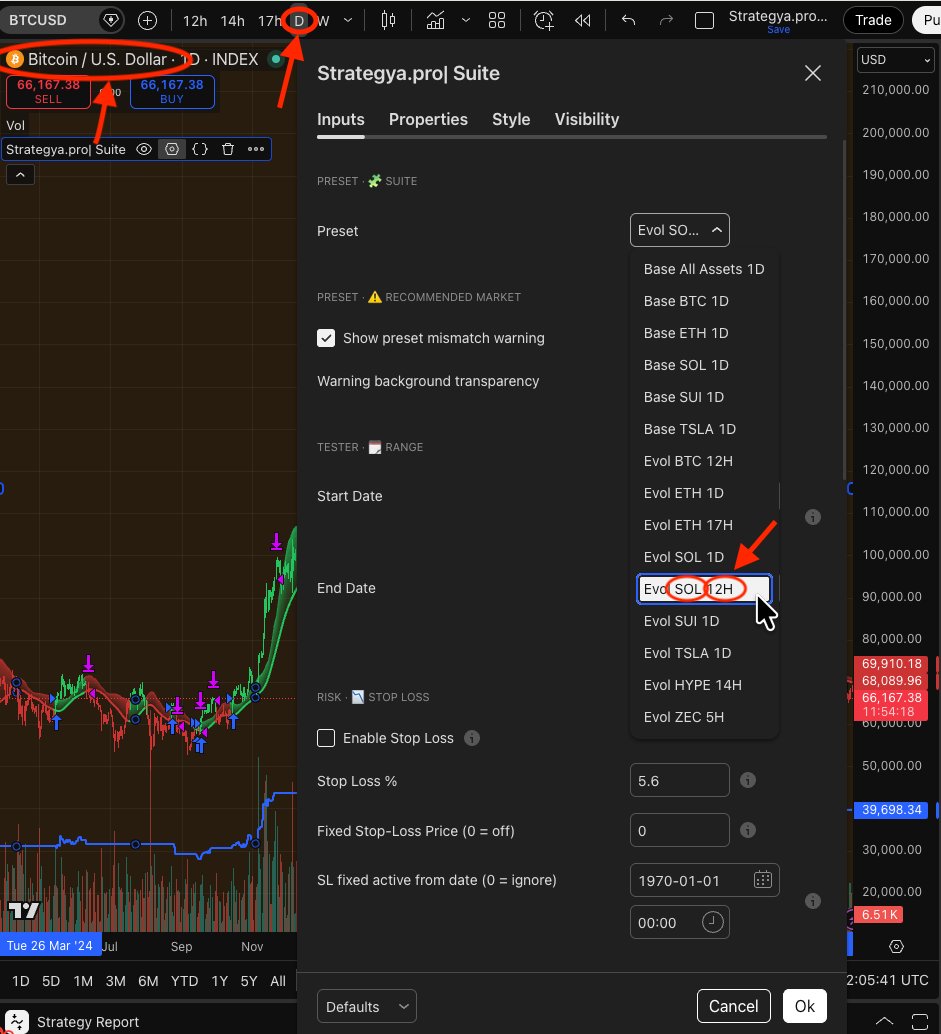
Task: Remove the Strategya.pro Suite strategy with trash icon
Action: click(x=228, y=149)
